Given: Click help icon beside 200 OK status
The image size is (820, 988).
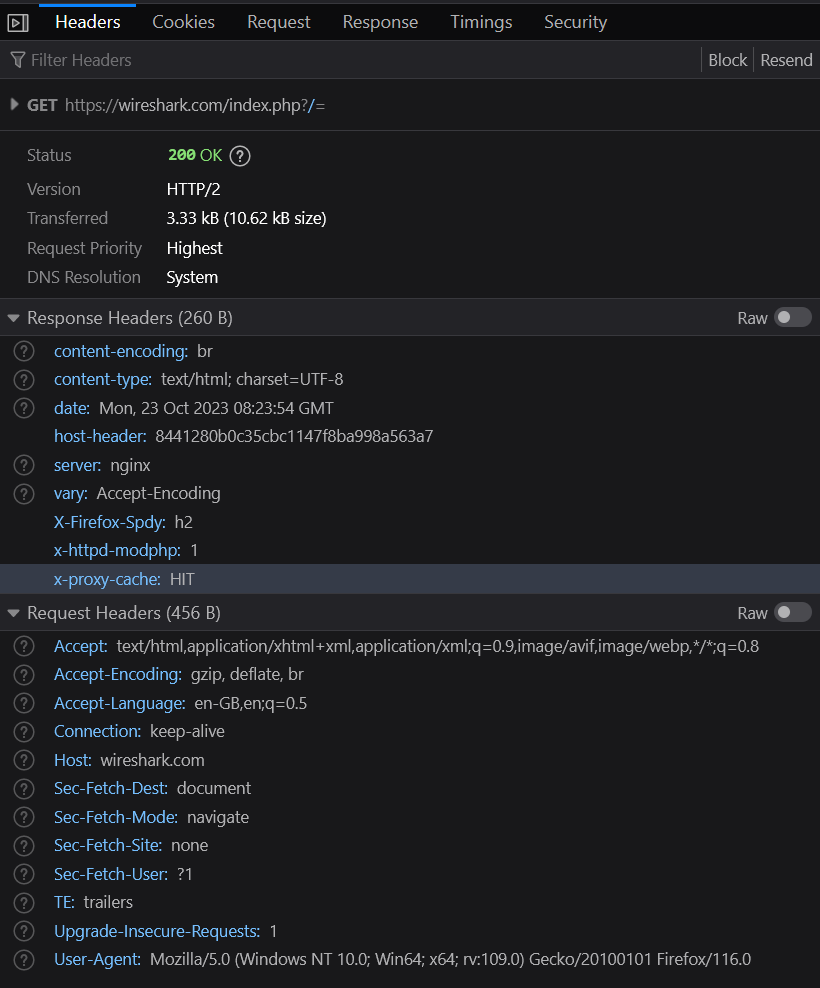Looking at the screenshot, I should [x=239, y=156].
